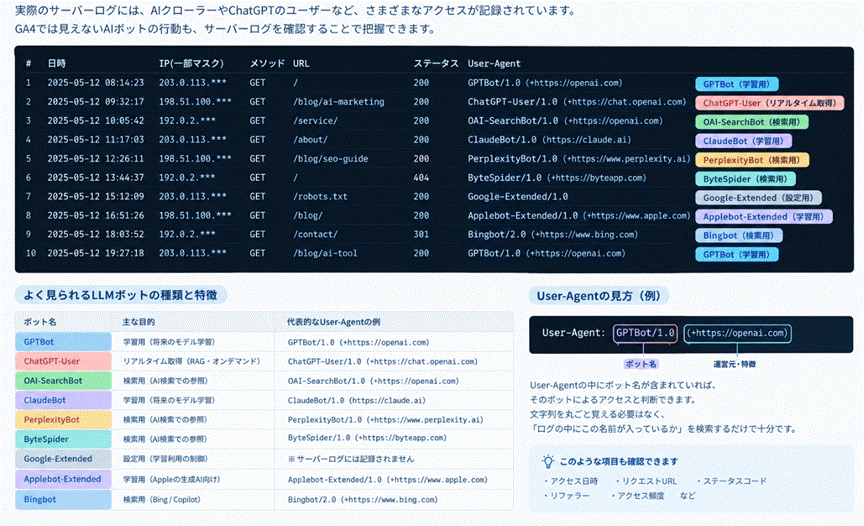
Task: Select the GPTBot (学習用) tag on the 08:14:23 log row
Action: (737, 84)
